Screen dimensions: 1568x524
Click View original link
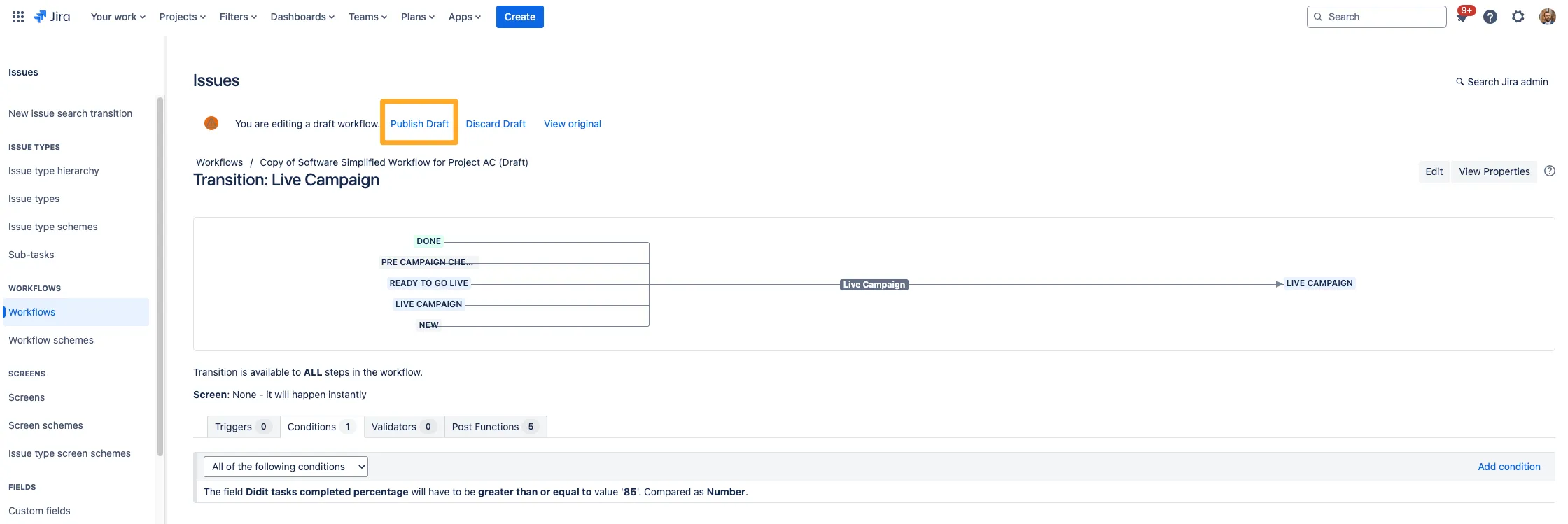tap(573, 124)
